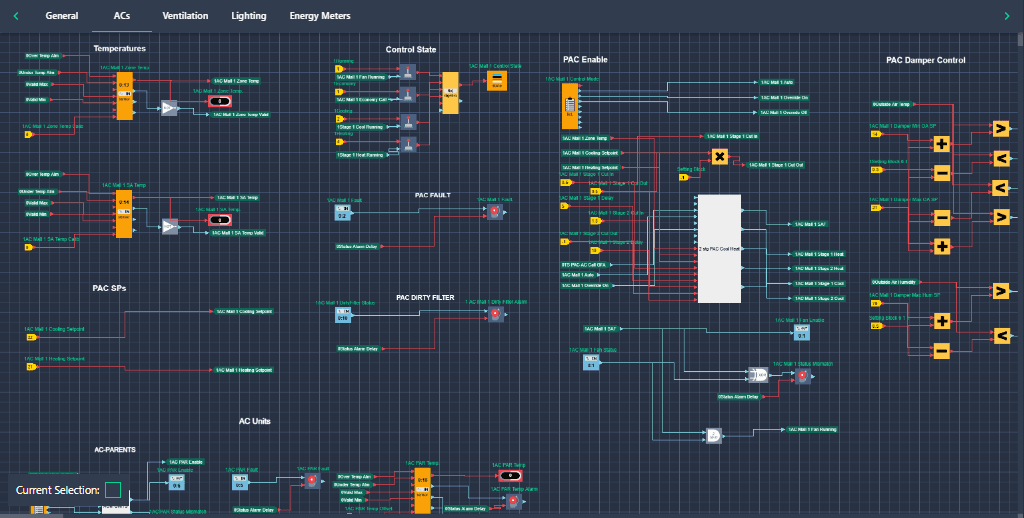
Task: Select the PAC Dirty Filter alarm bell block
Action: (x=496, y=314)
